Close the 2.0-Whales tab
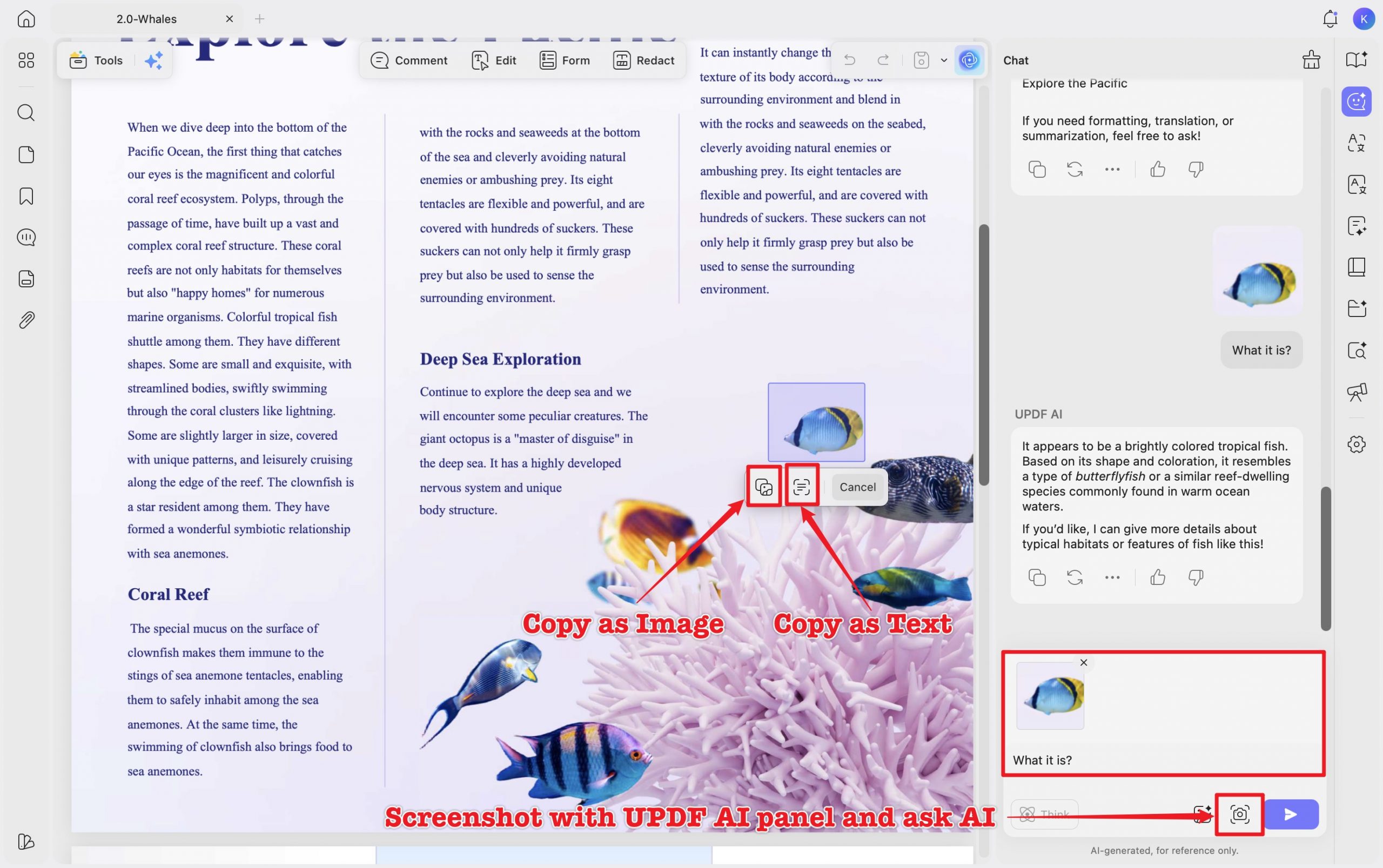1383x868 pixels. [x=229, y=19]
